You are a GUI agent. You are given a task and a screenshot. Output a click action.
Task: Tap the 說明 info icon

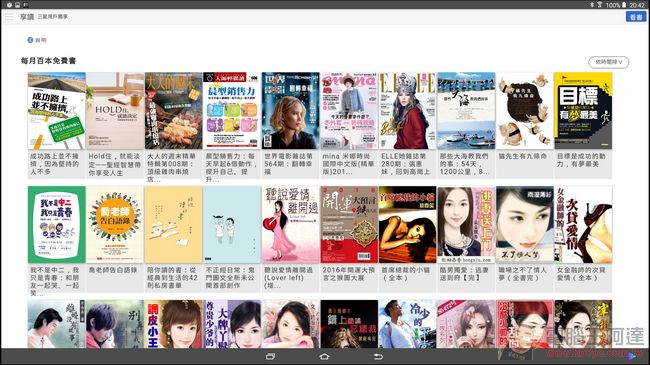[30, 40]
